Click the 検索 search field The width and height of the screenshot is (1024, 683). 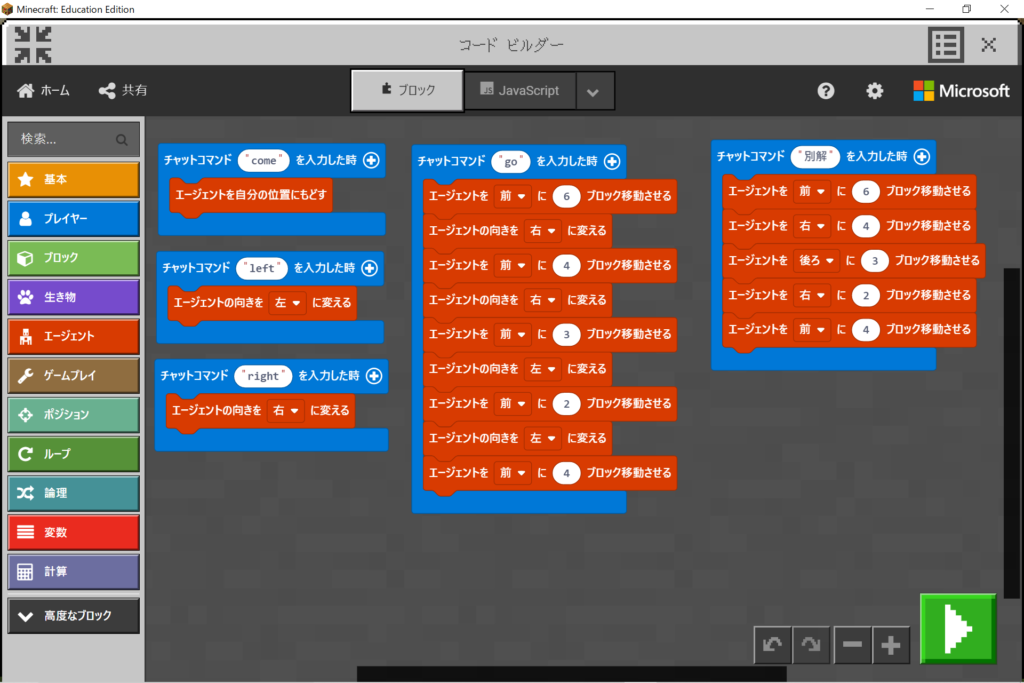click(73, 139)
